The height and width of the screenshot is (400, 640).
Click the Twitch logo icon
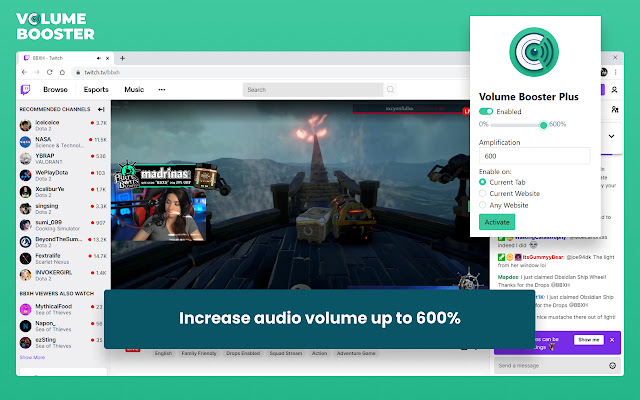click(x=25, y=89)
